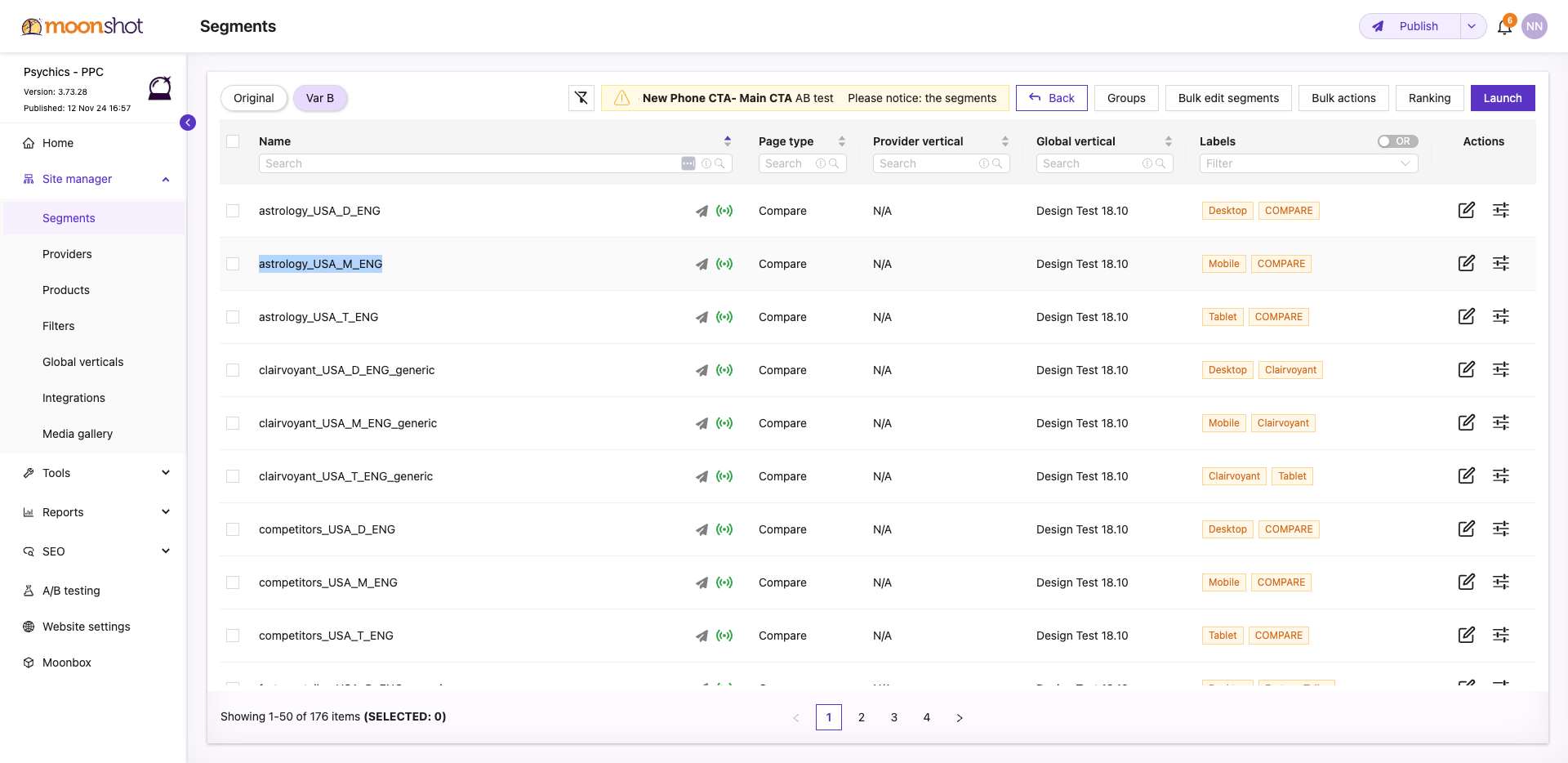This screenshot has width=1568, height=763.
Task: Click publish plane icon on astrology_USA_D_ENG row
Action: tap(702, 211)
